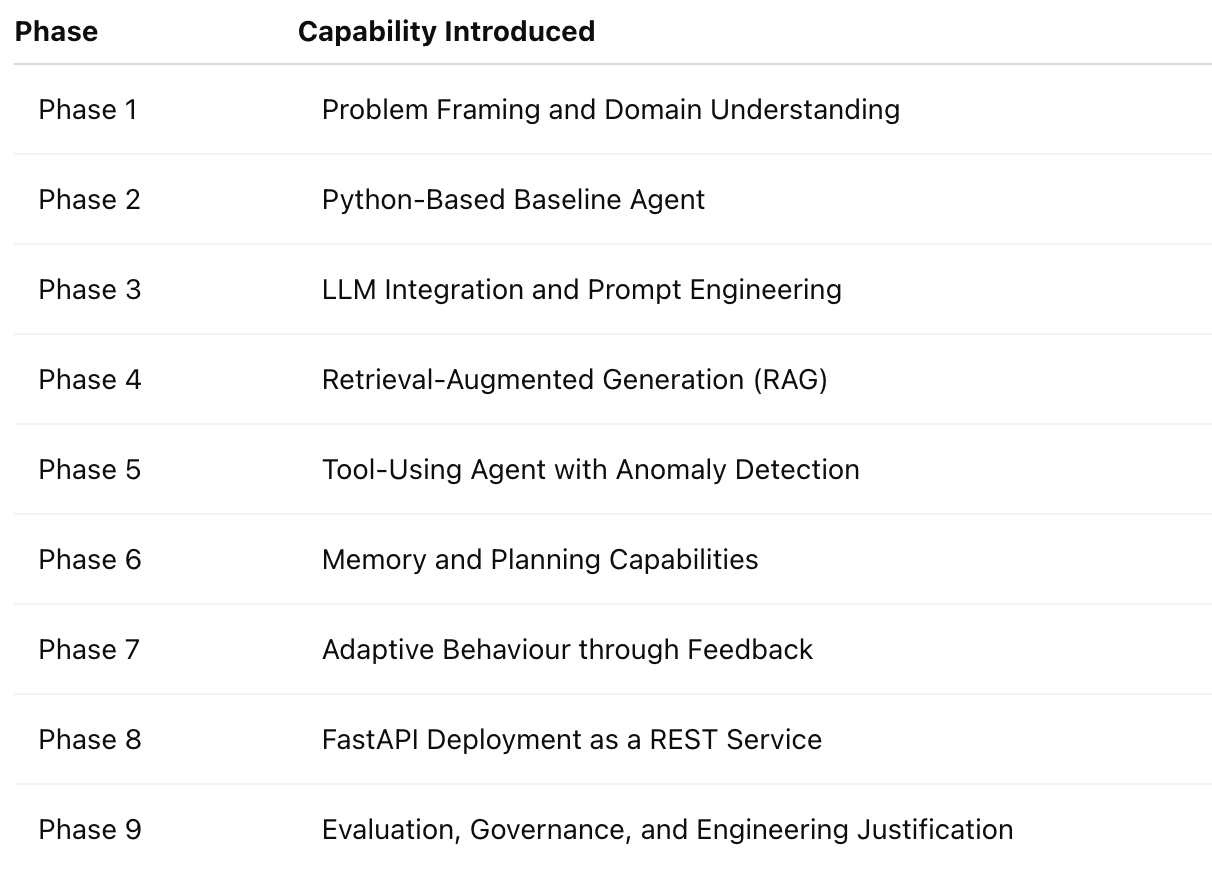The height and width of the screenshot is (876, 1212).
Task: Click the Phase 2 row label
Action: point(90,200)
